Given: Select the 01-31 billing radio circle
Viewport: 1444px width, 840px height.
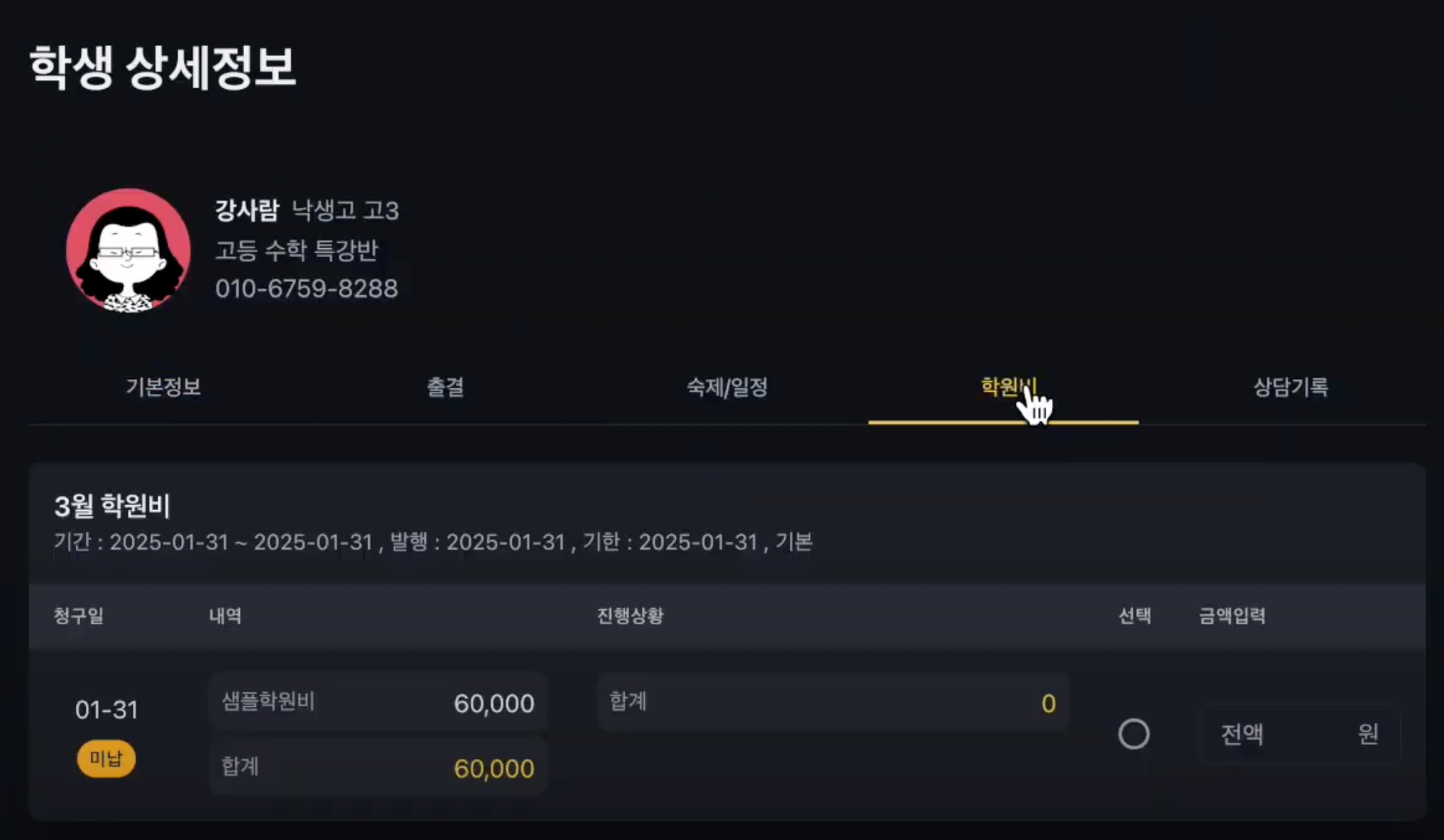Looking at the screenshot, I should [x=1134, y=734].
